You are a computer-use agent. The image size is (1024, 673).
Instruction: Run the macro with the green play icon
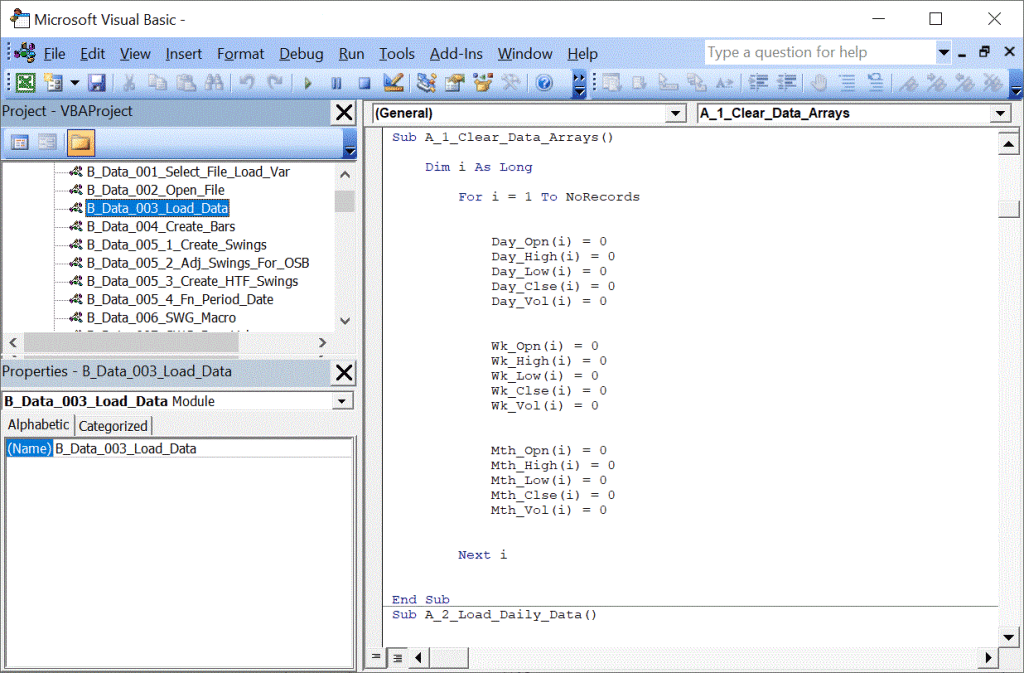pos(308,83)
